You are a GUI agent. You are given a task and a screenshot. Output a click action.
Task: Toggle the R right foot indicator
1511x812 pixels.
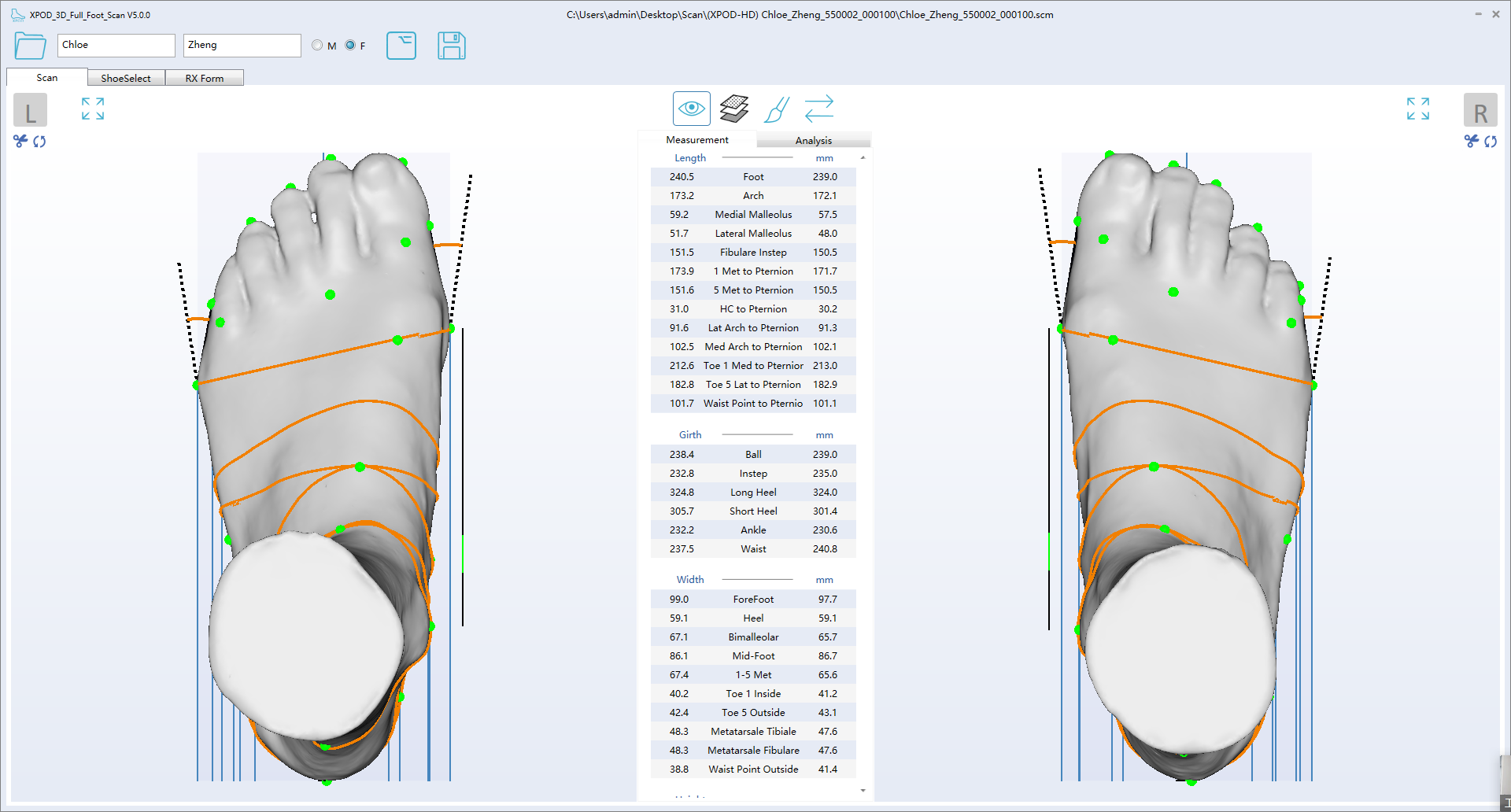[x=1481, y=110]
